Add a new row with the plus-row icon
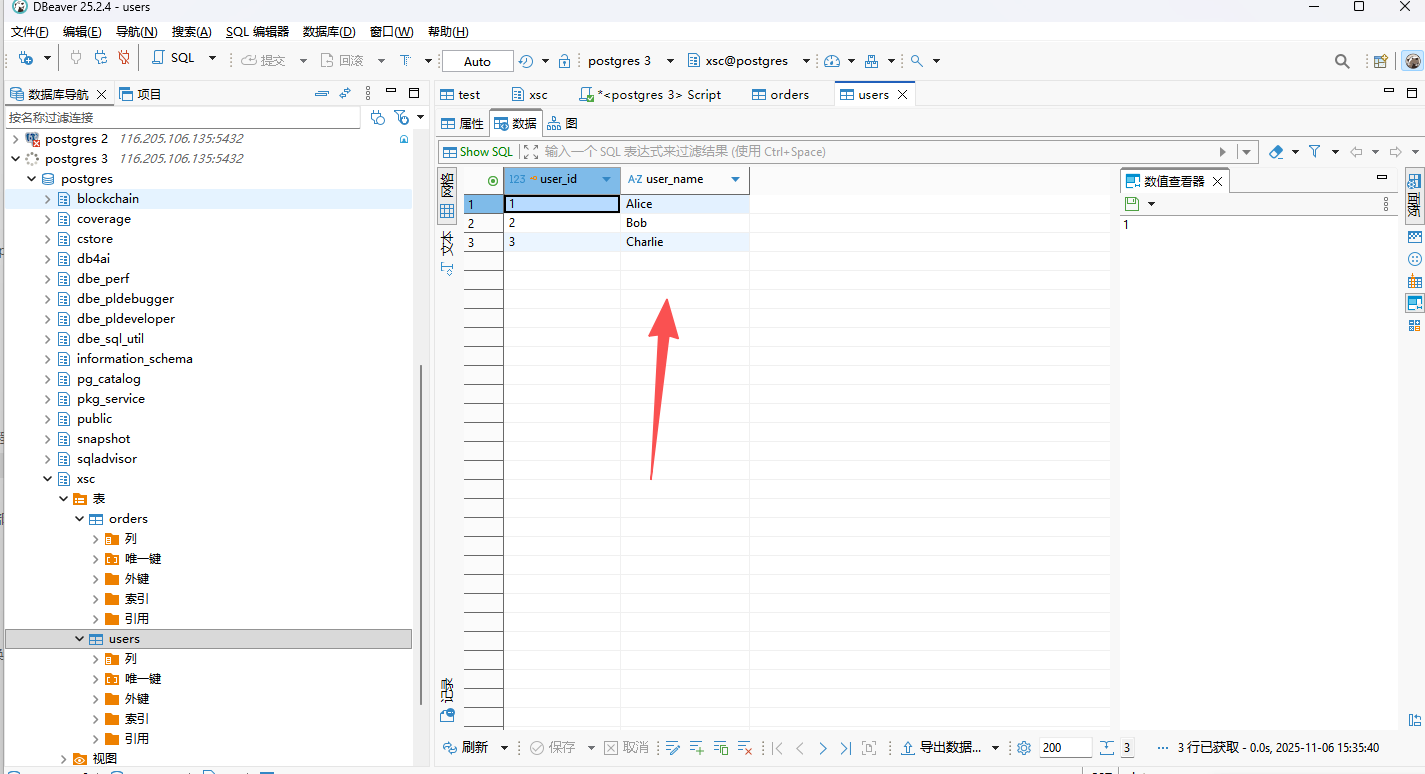The height and width of the screenshot is (774, 1425). (x=697, y=748)
